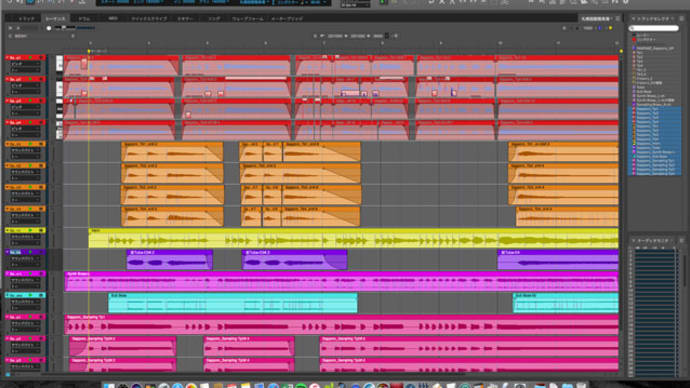Image resolution: width=690 pixels, height=388 pixels.
Task: Open the cyan track's サウンドバイト dropdown
Action: [26, 302]
